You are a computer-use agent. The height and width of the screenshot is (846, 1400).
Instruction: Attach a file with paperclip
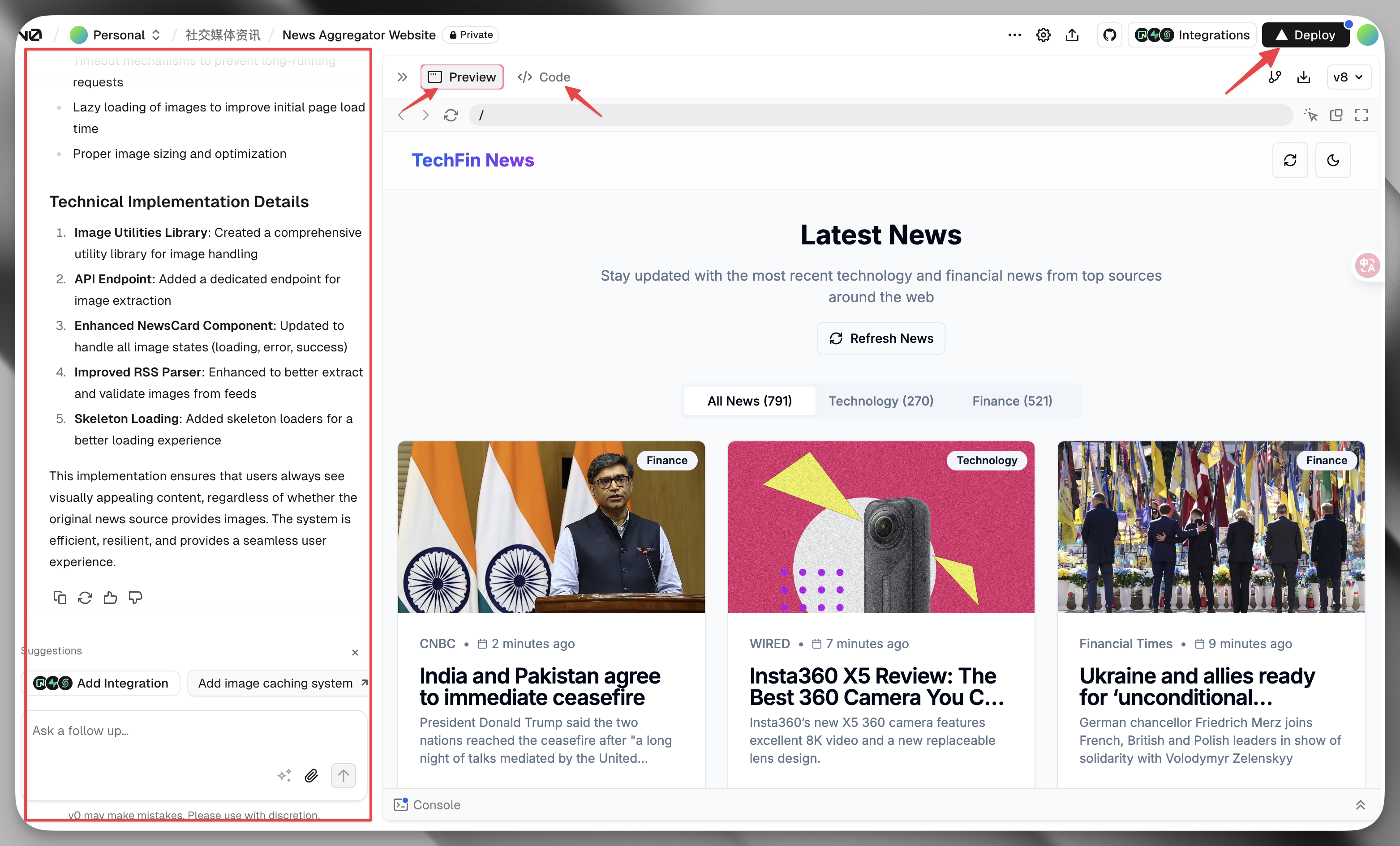click(x=311, y=776)
